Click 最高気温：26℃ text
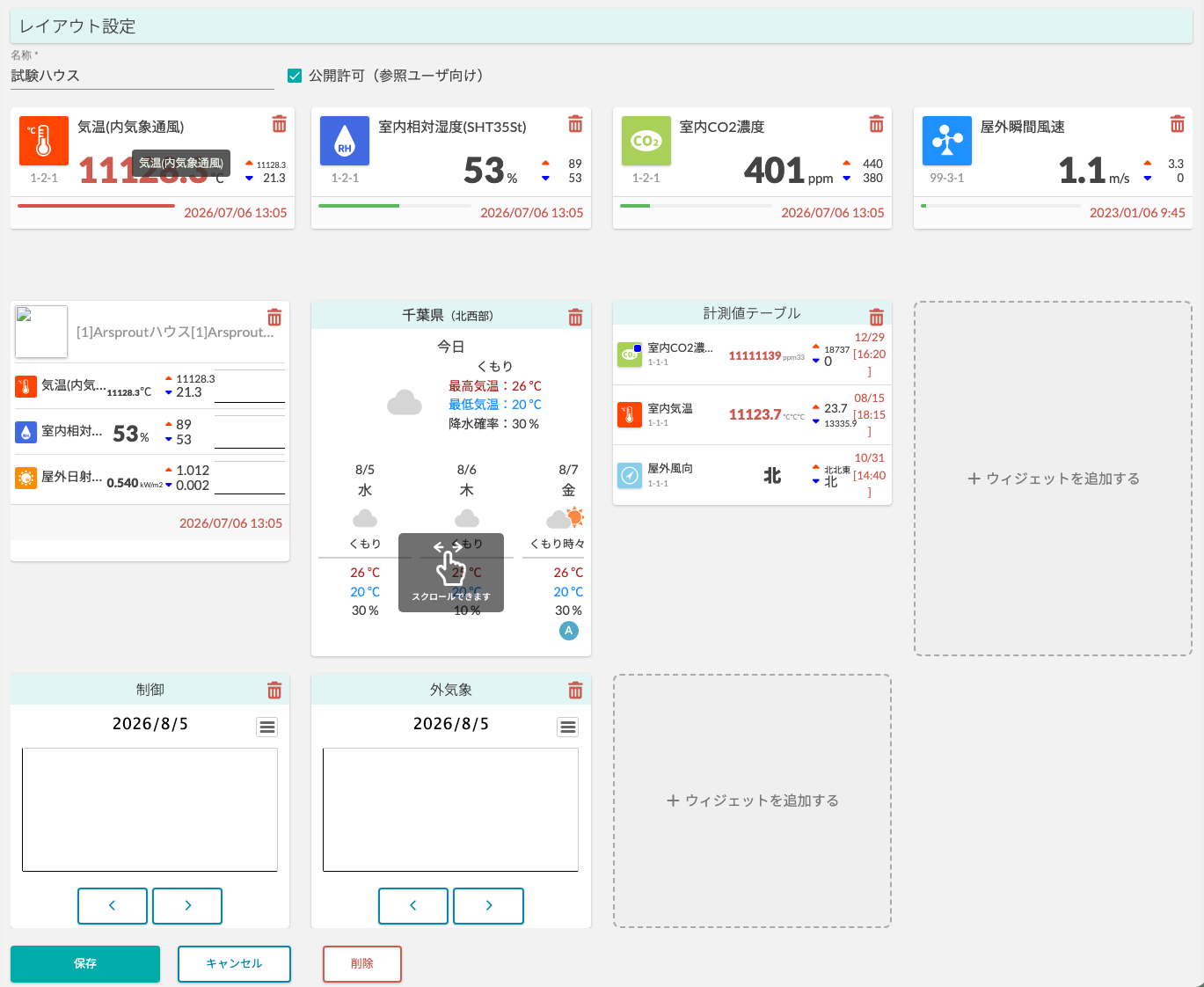Viewport: 1204px width, 987px height. click(x=495, y=386)
